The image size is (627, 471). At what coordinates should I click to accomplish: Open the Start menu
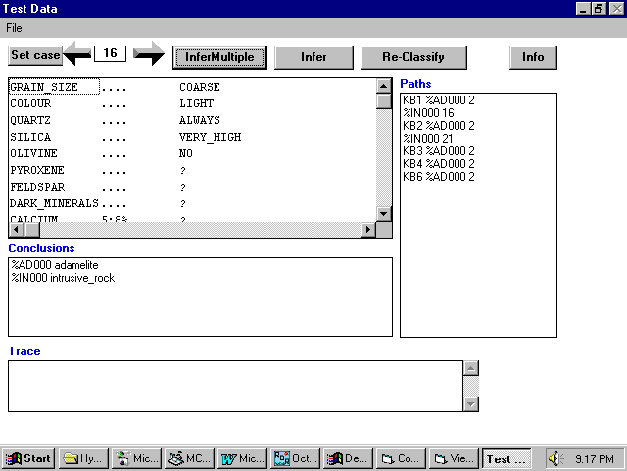click(x=29, y=458)
